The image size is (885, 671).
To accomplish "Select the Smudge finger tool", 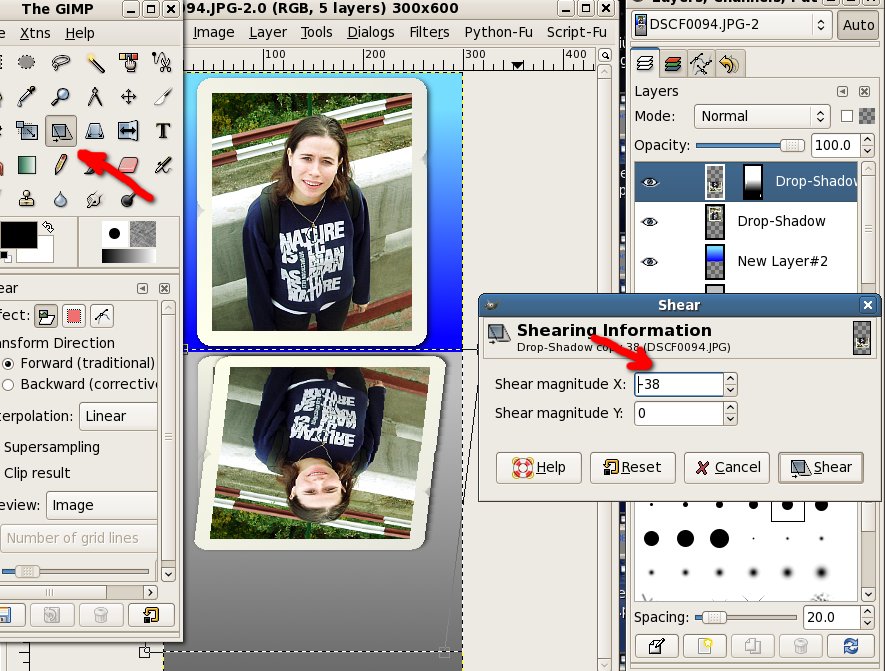I will tap(95, 199).
